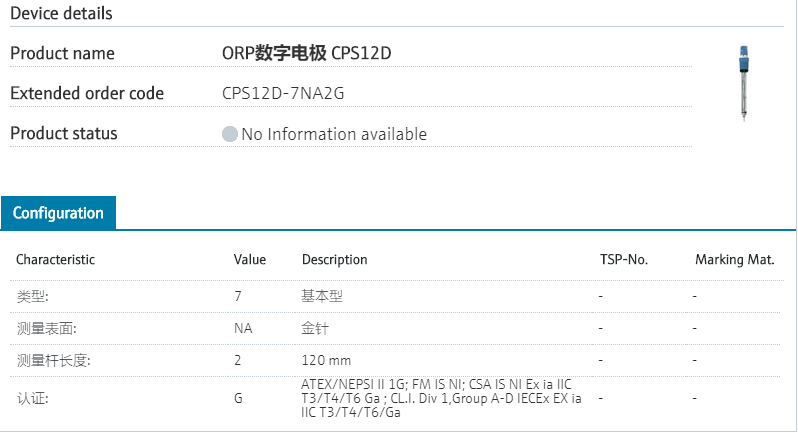This screenshot has height=435, width=798.
Task: Select the extended order code CPS12D-7NA2G
Action: coord(285,94)
